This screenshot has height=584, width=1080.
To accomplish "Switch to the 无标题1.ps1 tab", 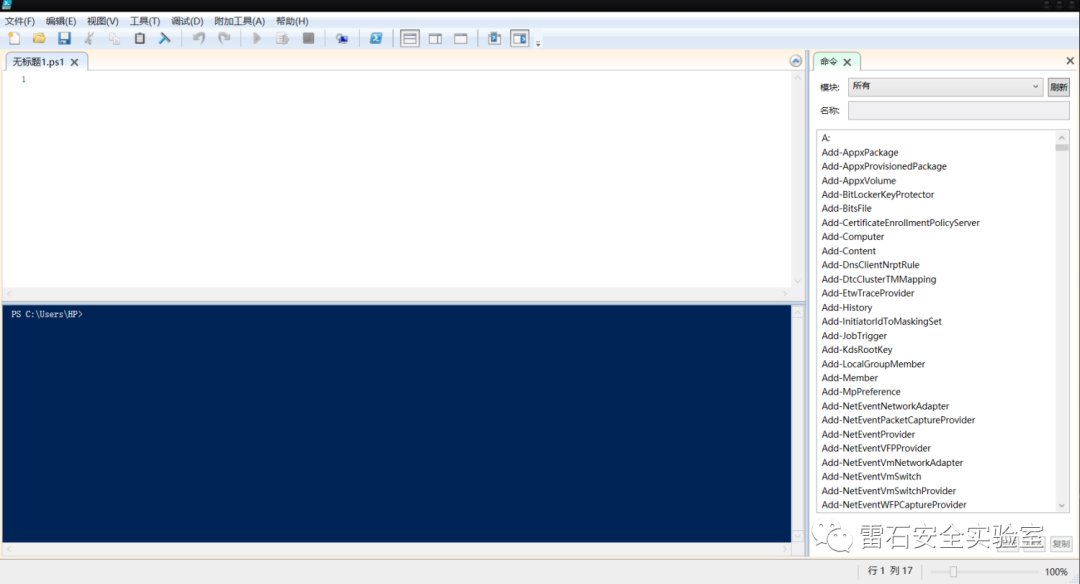I will point(40,60).
